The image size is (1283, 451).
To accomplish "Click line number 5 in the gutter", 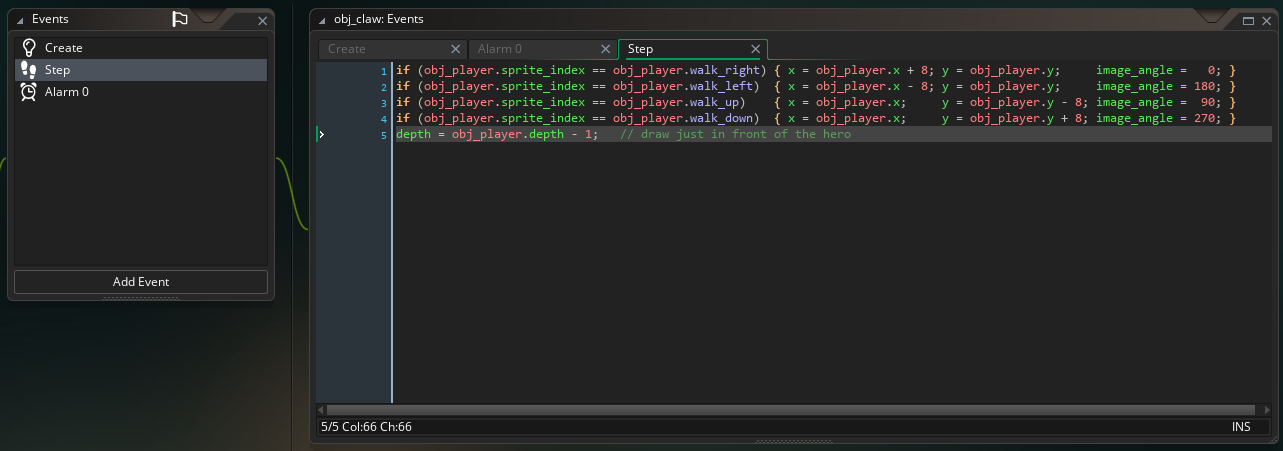I will click(383, 134).
